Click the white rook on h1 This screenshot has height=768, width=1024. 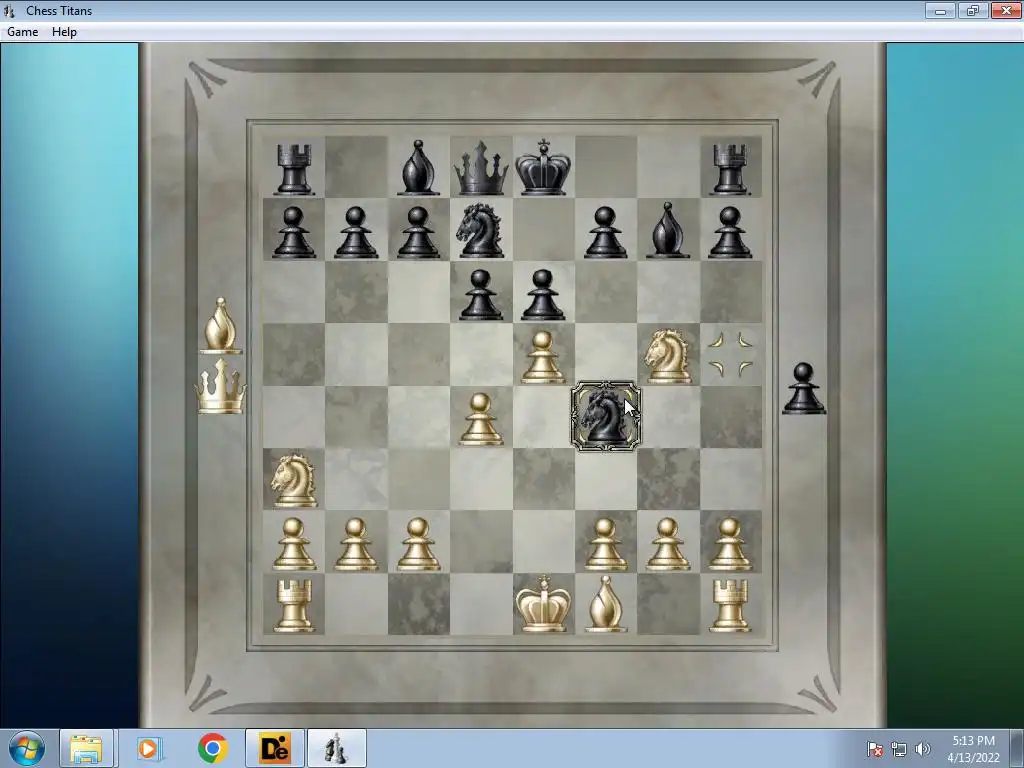pyautogui.click(x=730, y=606)
